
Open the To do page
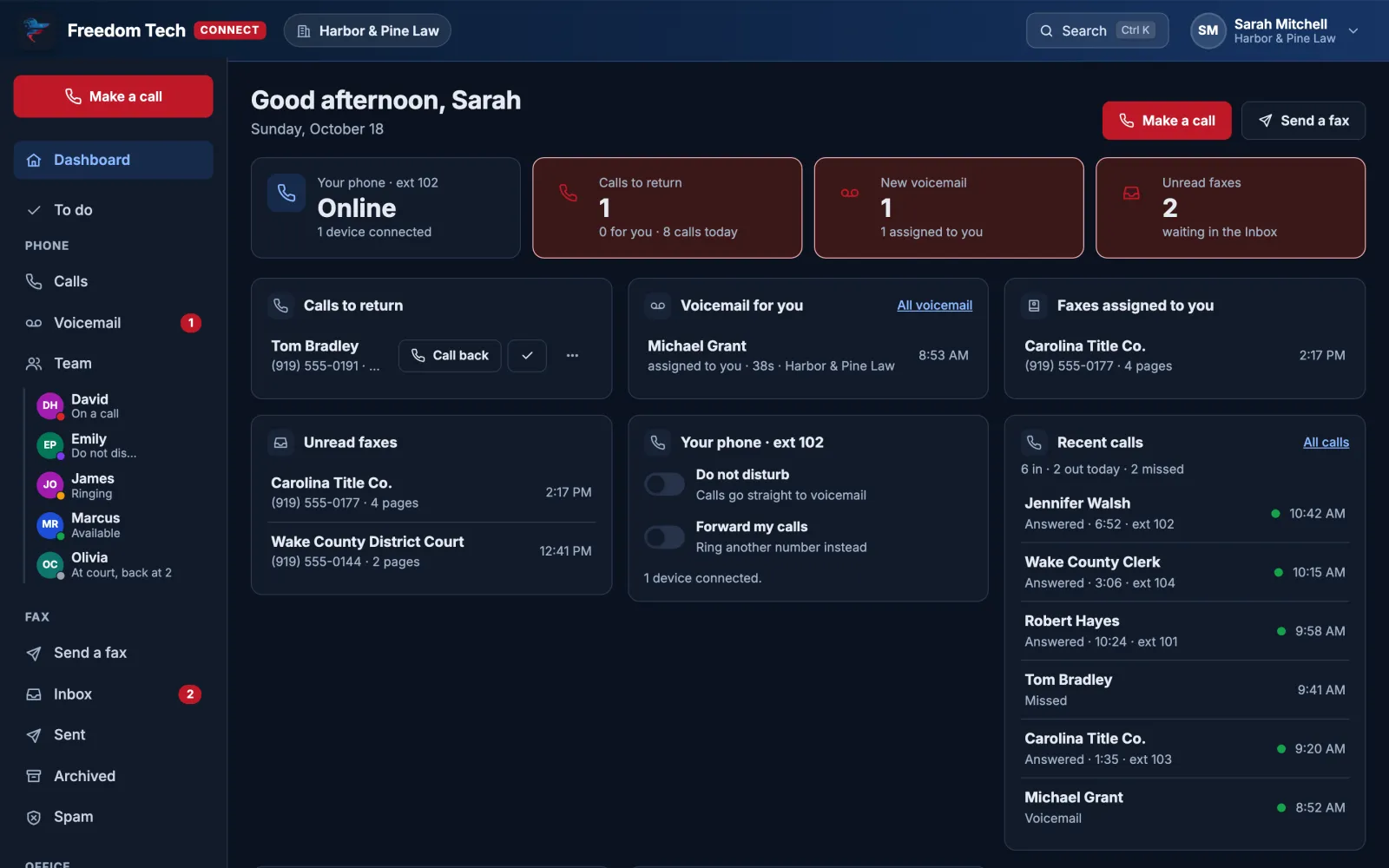113,210
